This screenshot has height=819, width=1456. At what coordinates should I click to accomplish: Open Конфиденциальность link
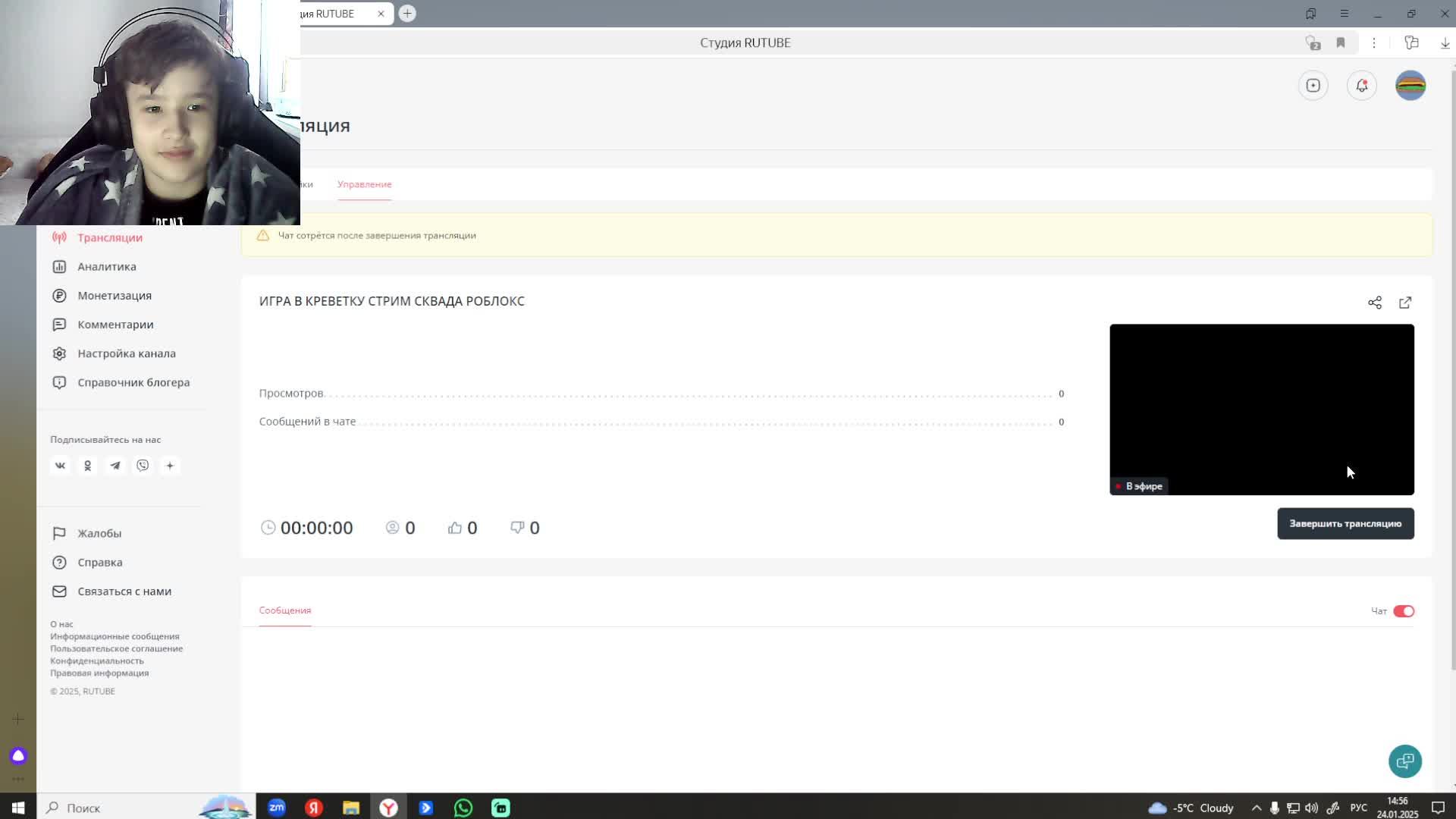coord(97,661)
